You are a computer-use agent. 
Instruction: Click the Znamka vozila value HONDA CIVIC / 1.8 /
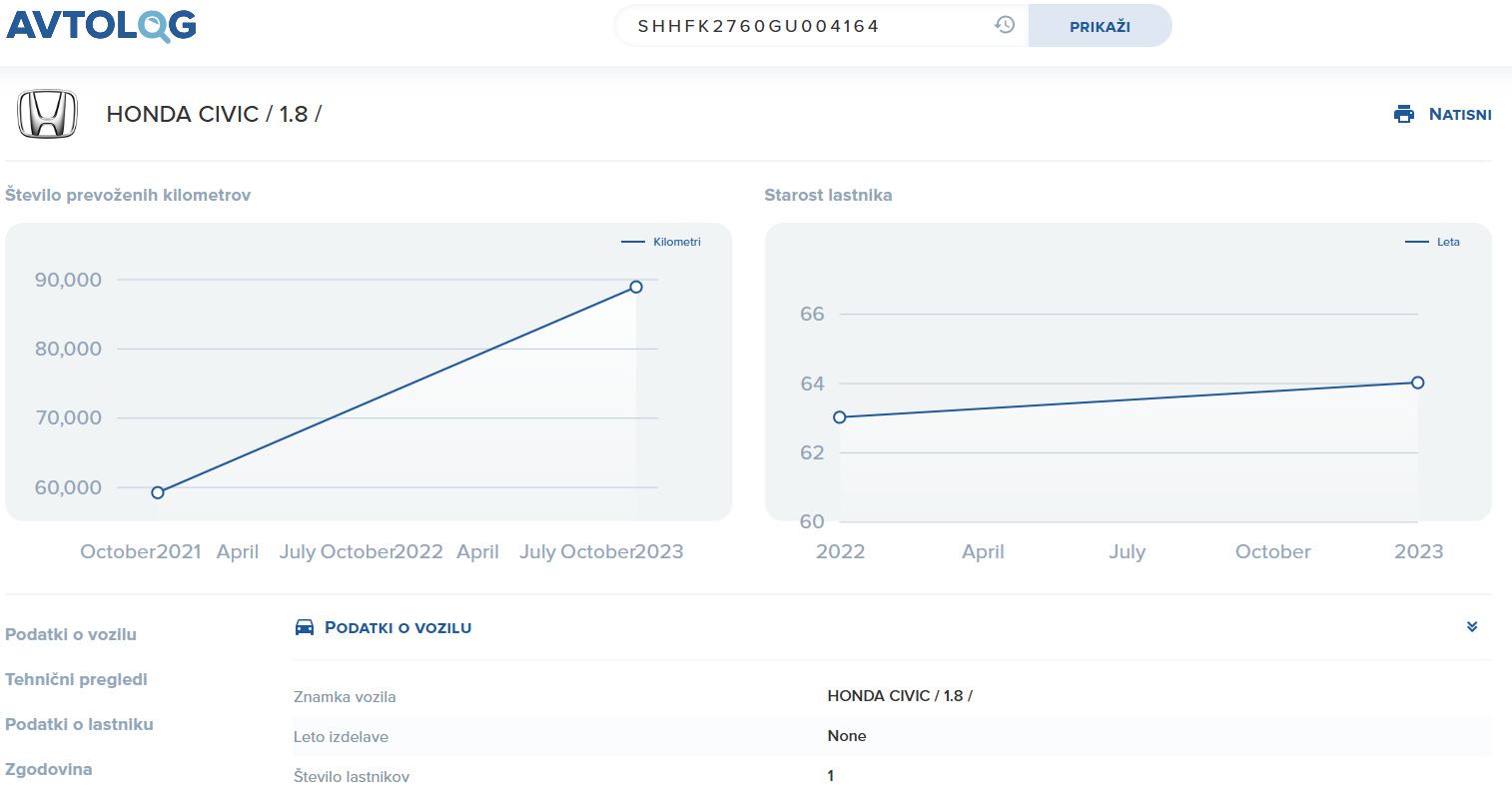pyautogui.click(x=900, y=696)
